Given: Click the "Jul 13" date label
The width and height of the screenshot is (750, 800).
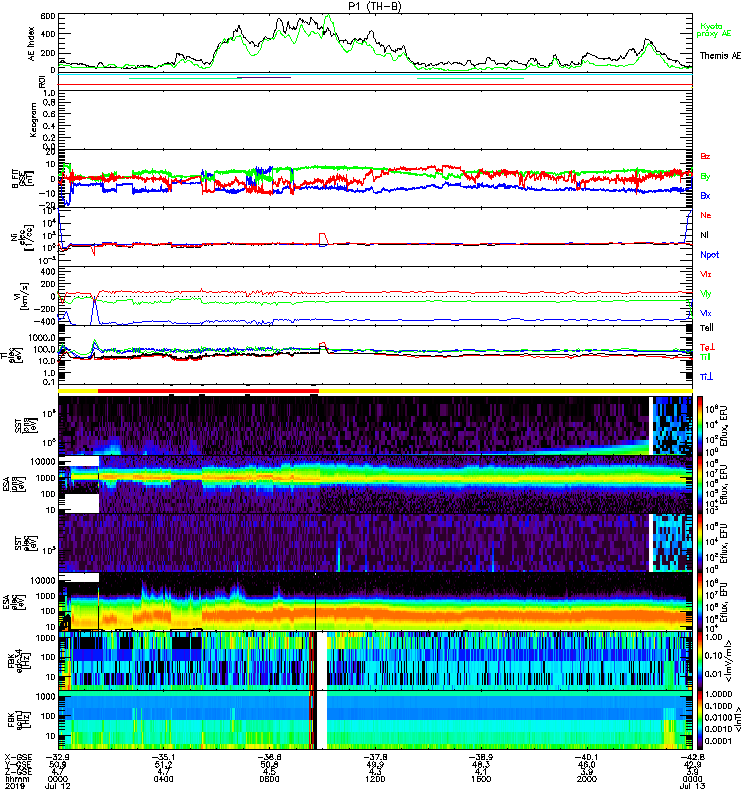Looking at the screenshot, I should coord(692,786).
